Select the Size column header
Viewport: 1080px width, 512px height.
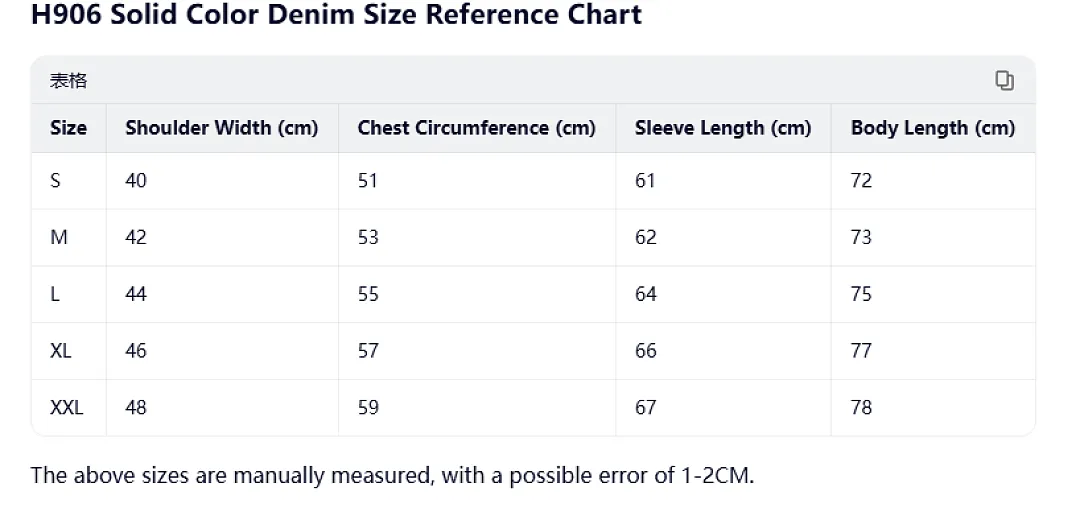[68, 128]
